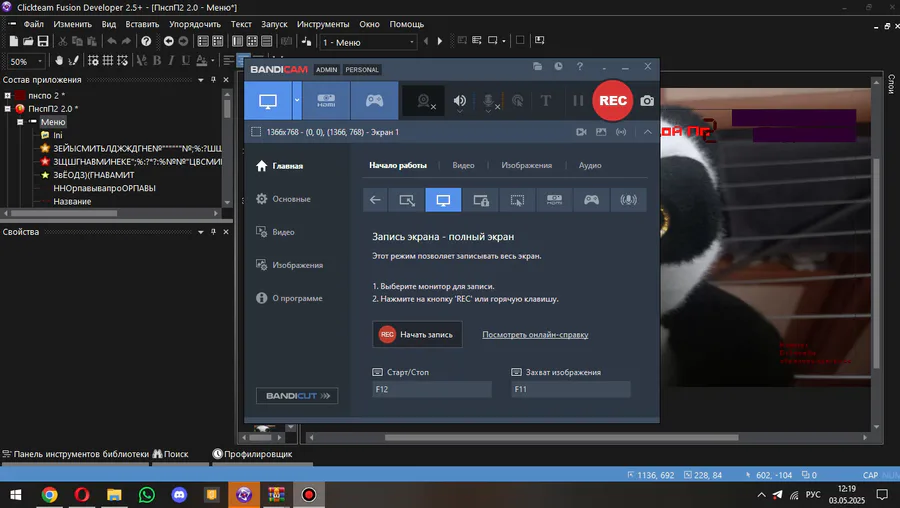Take a screenshot with the camera icon
Viewport: 900px width, 508px height.
coord(647,101)
